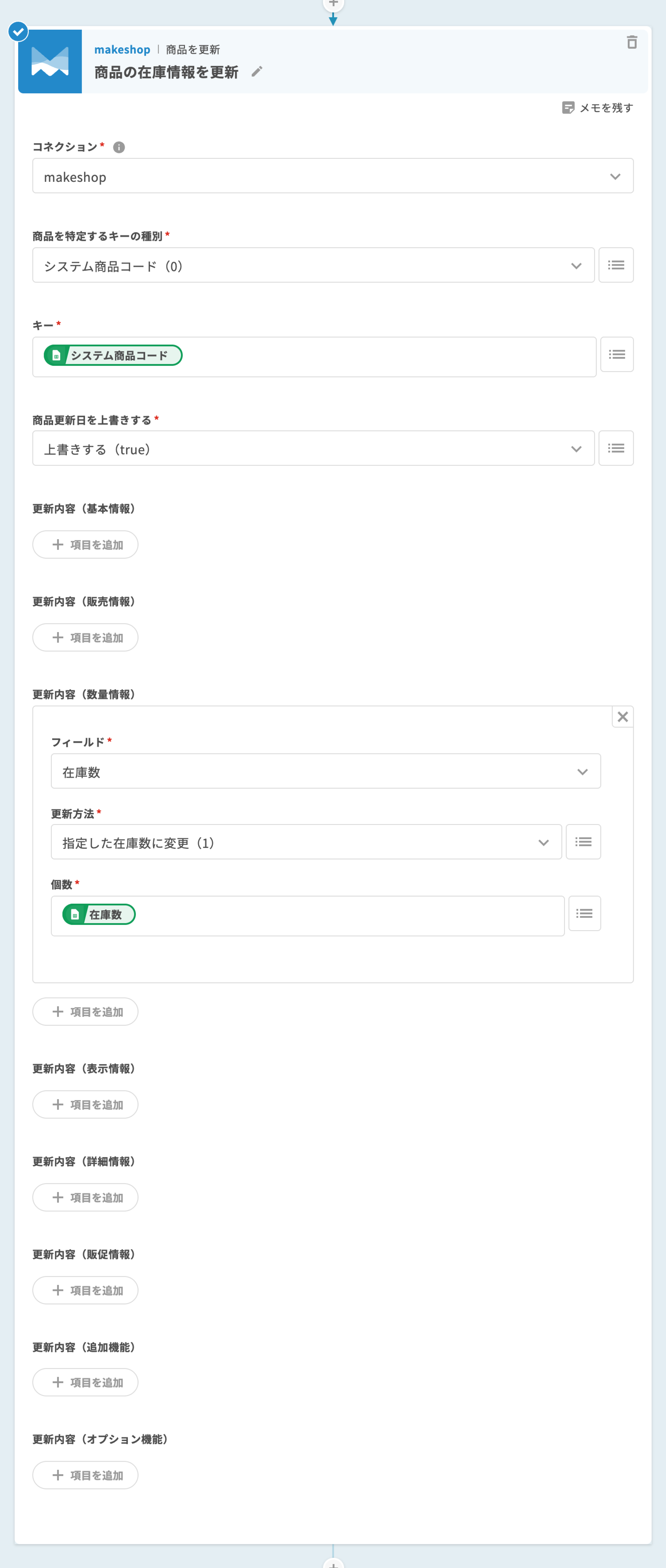Open the 更新方法 dropdown

coord(306,843)
